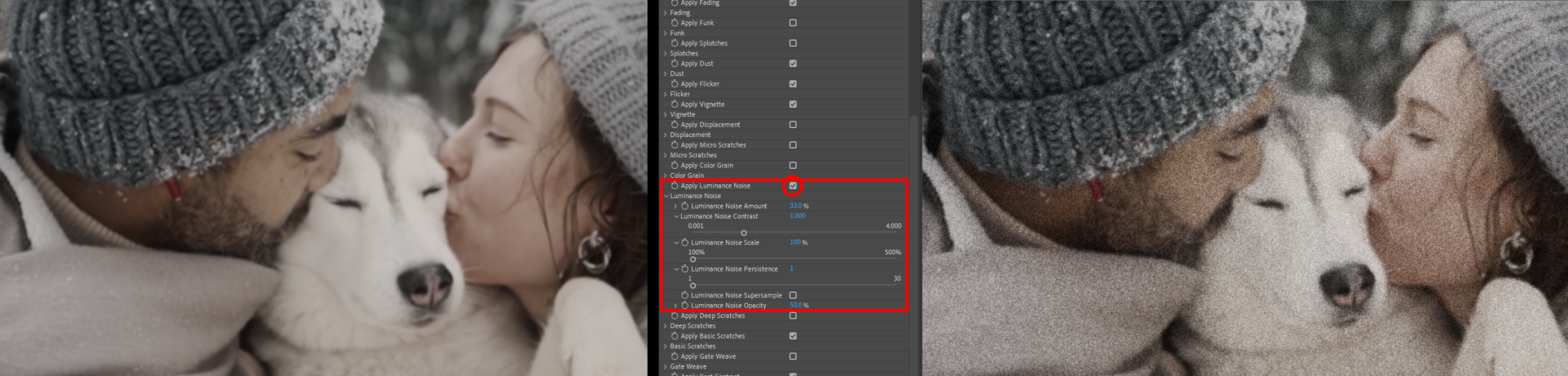1568x376 pixels.
Task: Collapse the Luminance Noise Contrast property
Action: pyautogui.click(x=676, y=216)
